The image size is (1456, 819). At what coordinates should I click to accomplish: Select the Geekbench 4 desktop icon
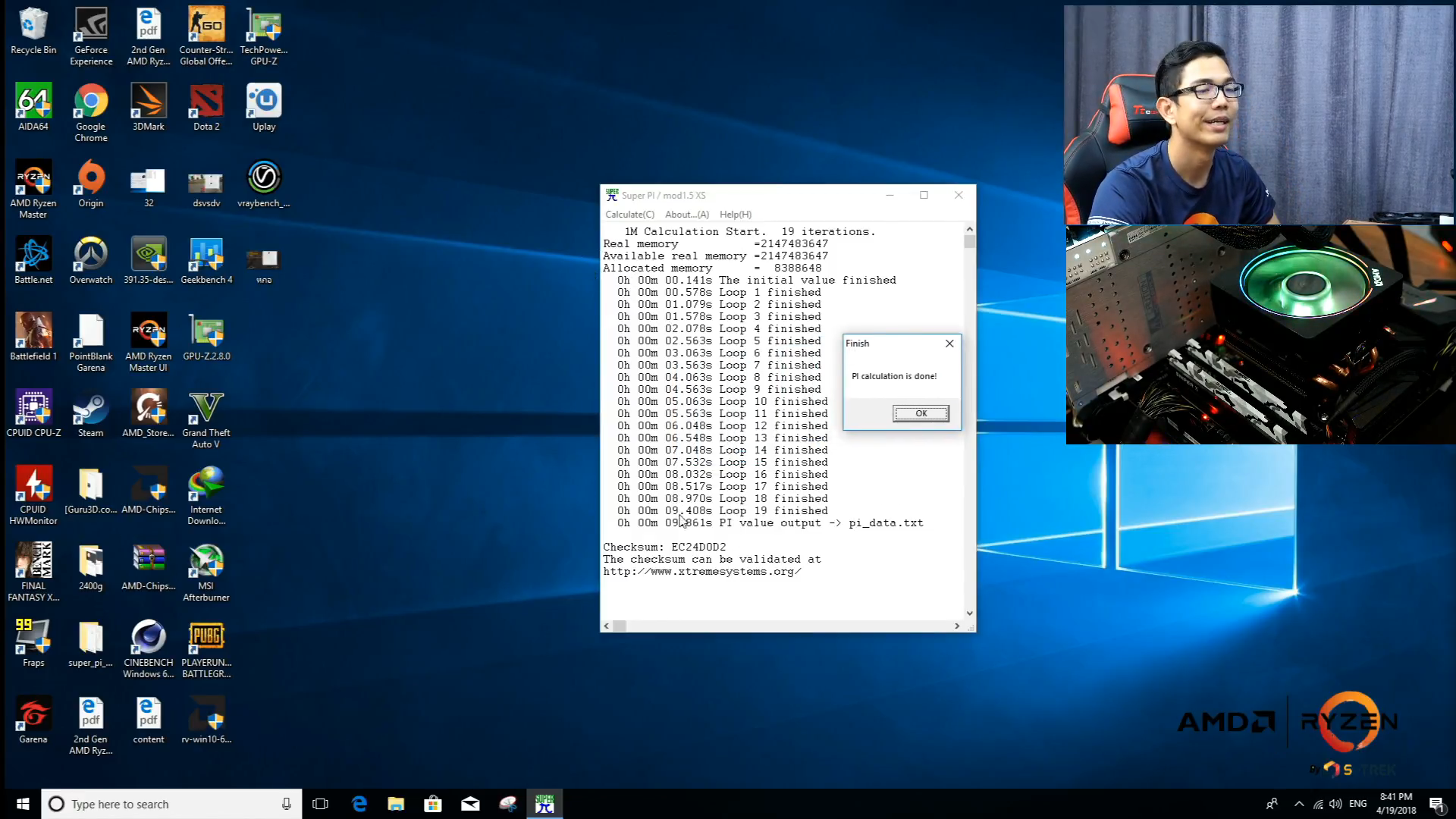click(206, 261)
